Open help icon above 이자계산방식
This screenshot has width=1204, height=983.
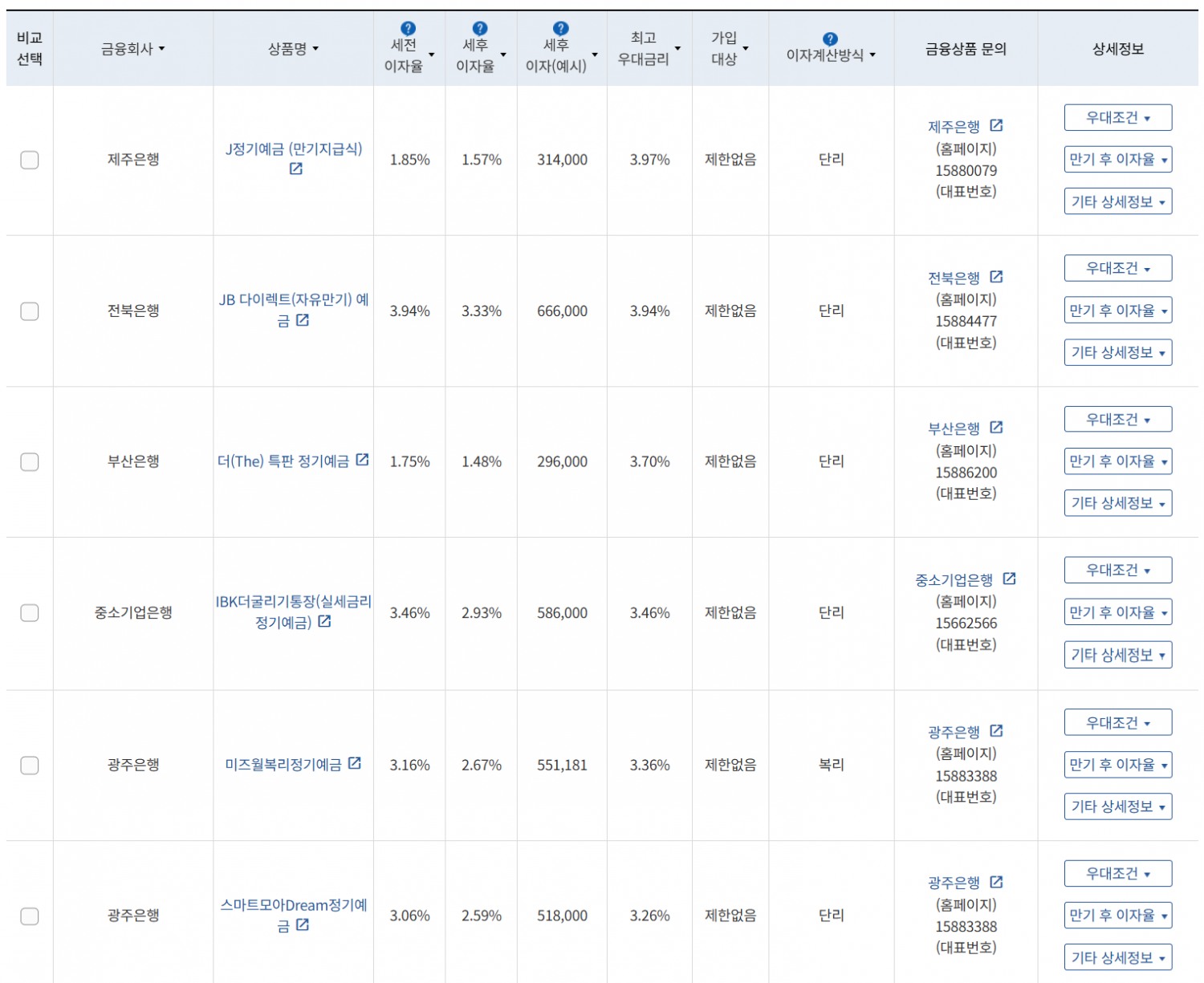pyautogui.click(x=830, y=39)
